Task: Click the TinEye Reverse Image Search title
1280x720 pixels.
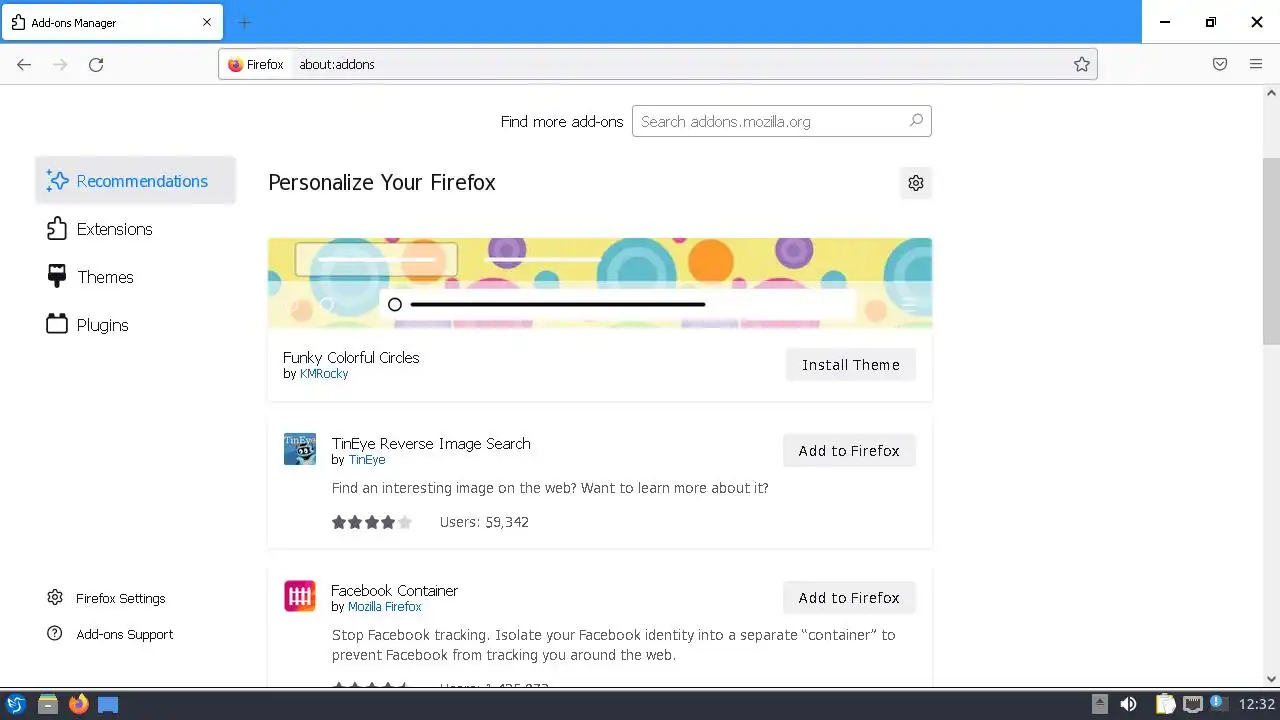Action: (431, 444)
